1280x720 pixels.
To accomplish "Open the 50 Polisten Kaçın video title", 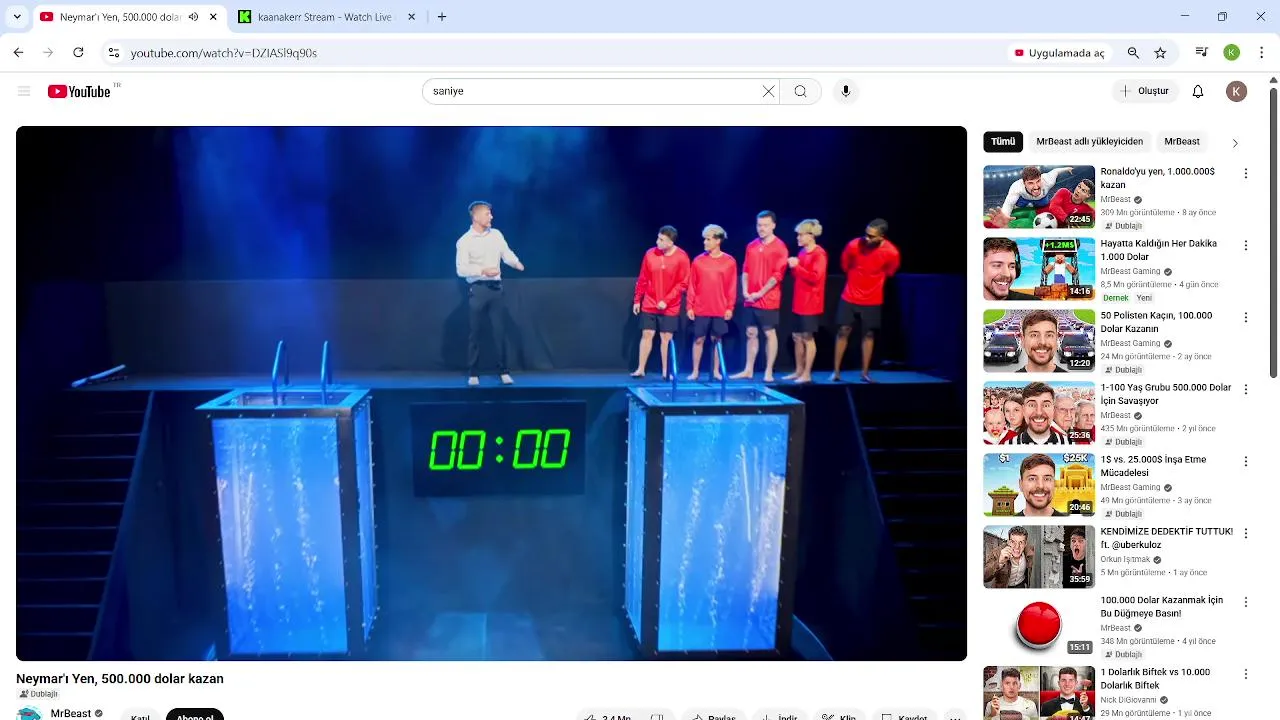I will click(1156, 322).
